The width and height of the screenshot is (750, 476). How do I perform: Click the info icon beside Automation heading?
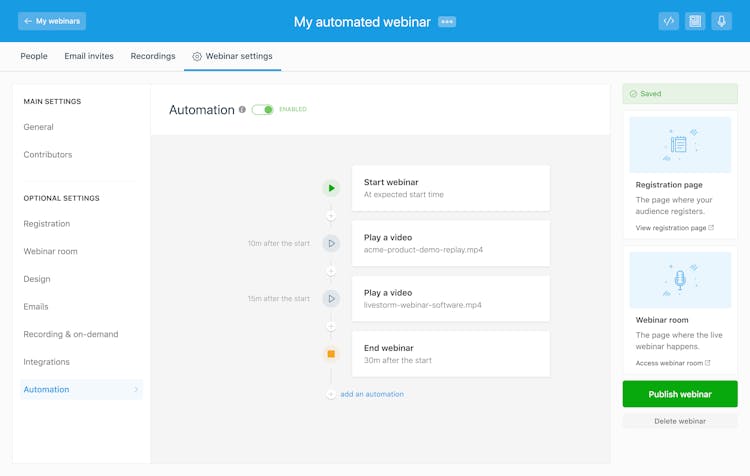pos(242,110)
